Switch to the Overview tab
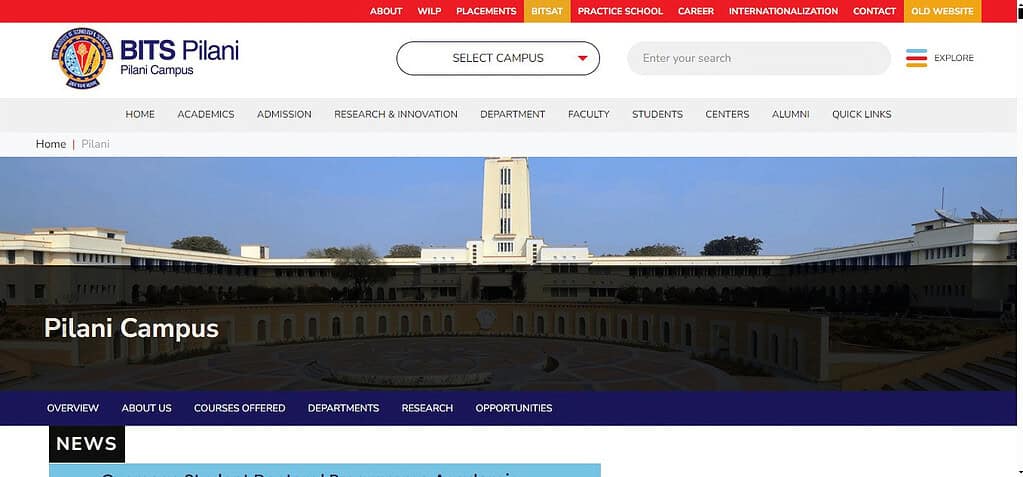 pyautogui.click(x=72, y=408)
